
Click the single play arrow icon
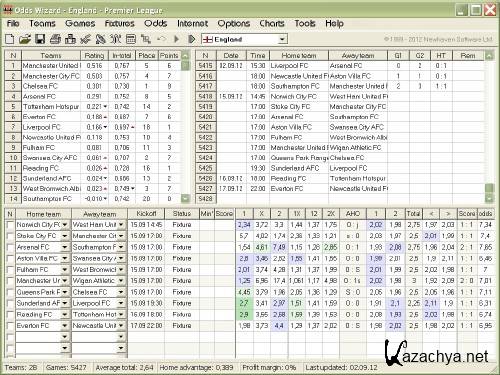[x=176, y=39]
